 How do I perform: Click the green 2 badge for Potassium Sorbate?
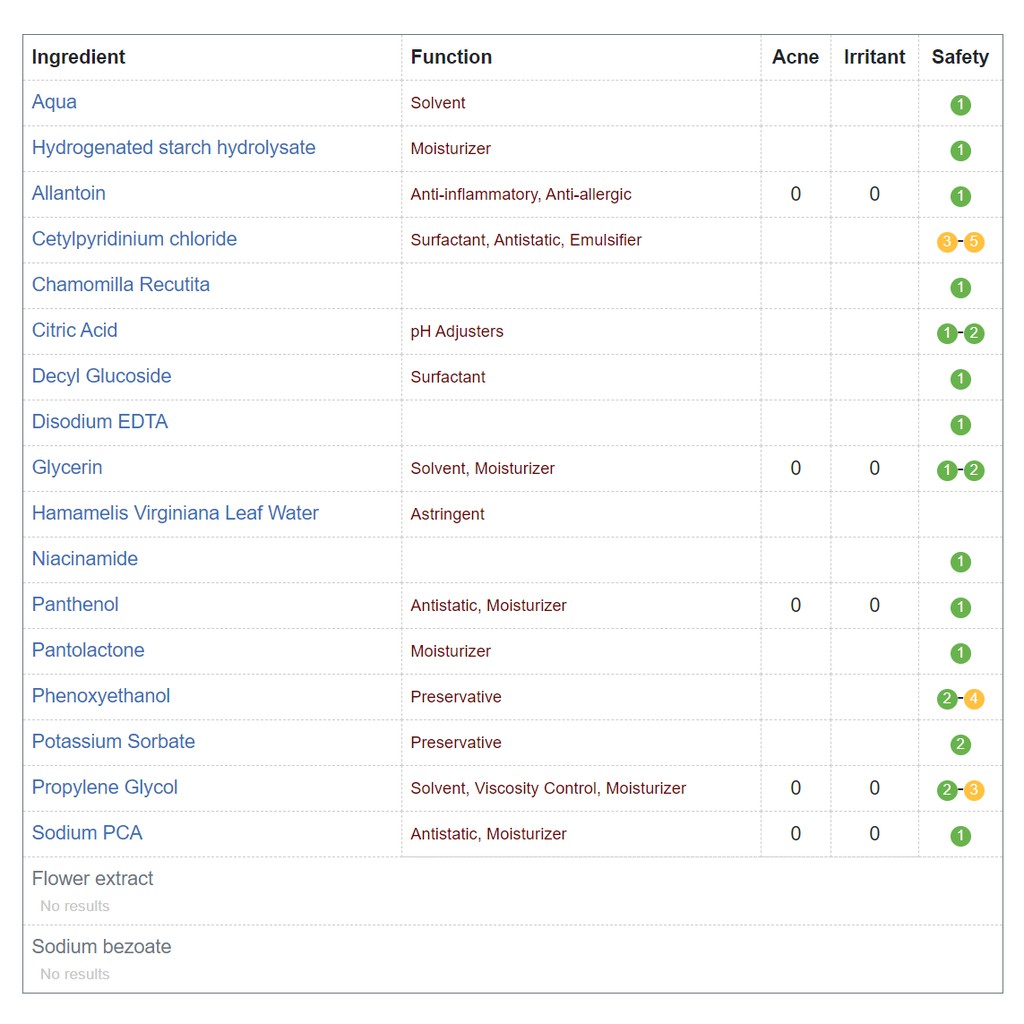click(960, 744)
